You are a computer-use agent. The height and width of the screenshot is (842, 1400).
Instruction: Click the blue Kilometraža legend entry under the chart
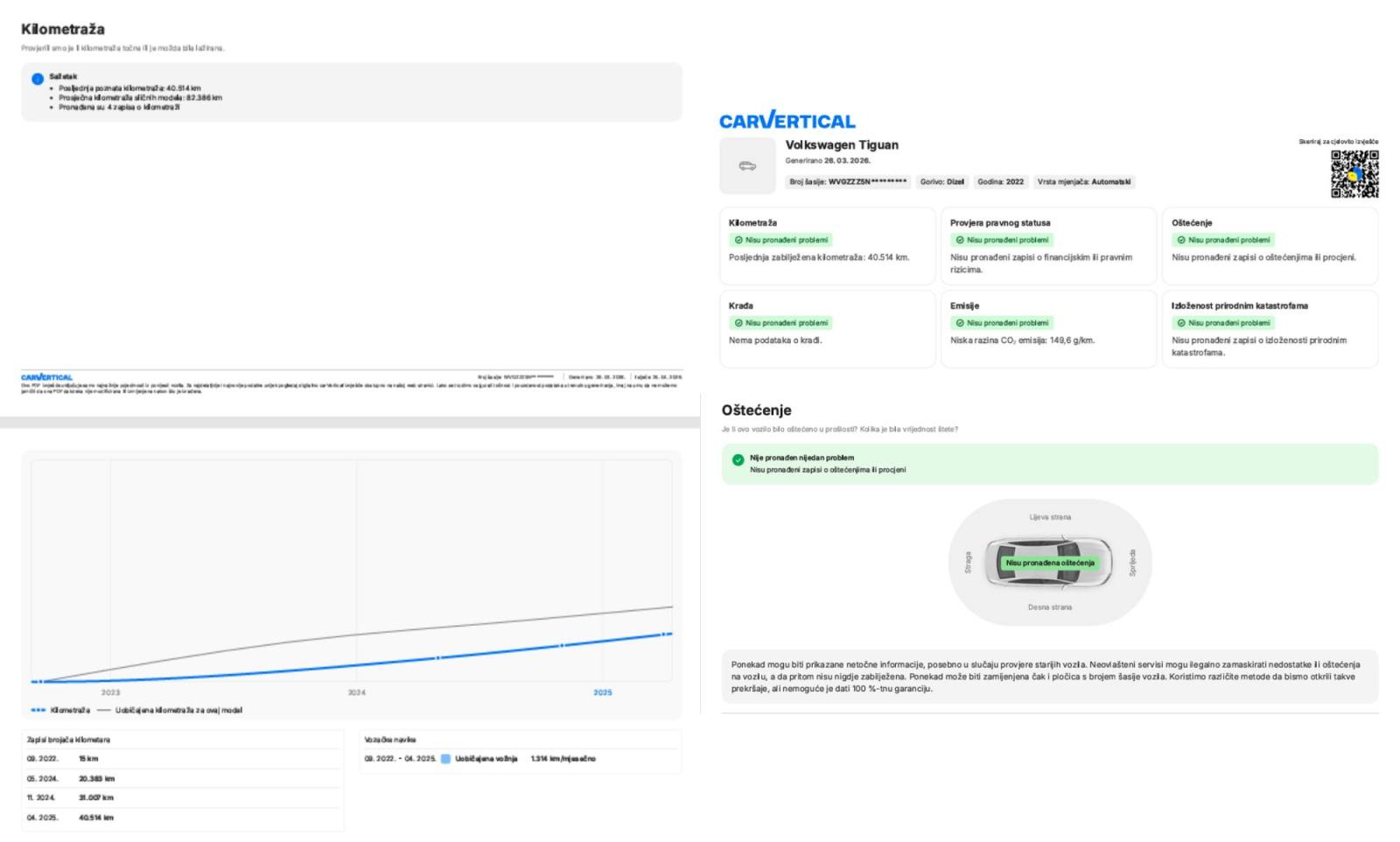coord(61,710)
